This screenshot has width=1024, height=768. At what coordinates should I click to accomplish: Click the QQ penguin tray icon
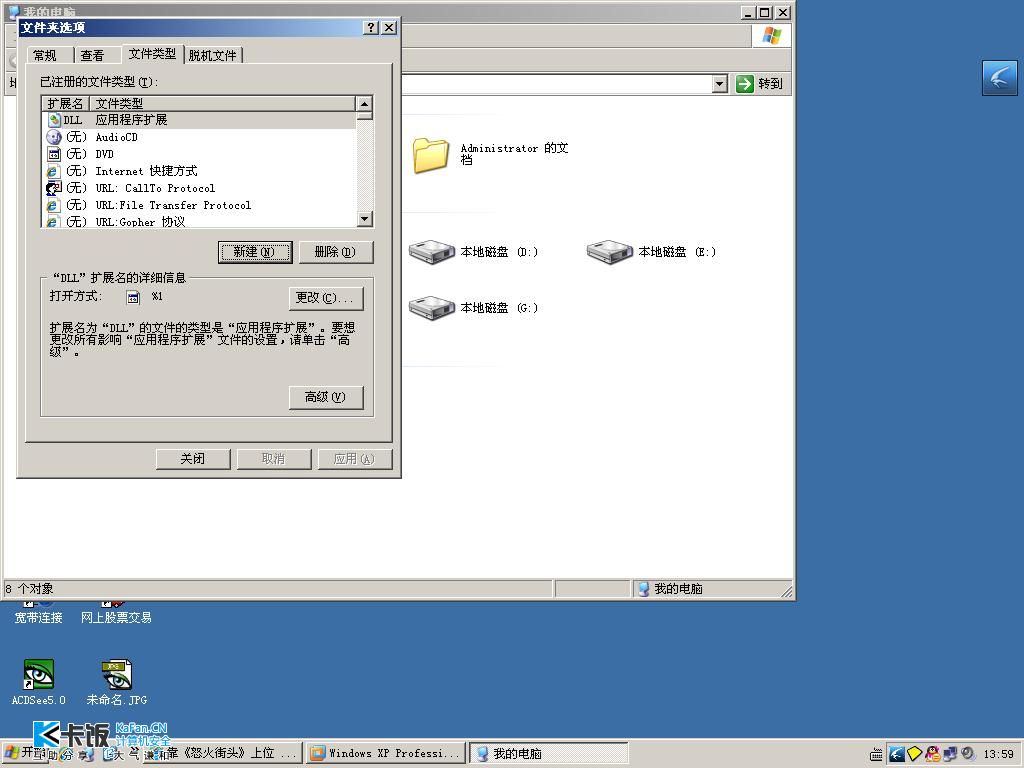[x=932, y=754]
